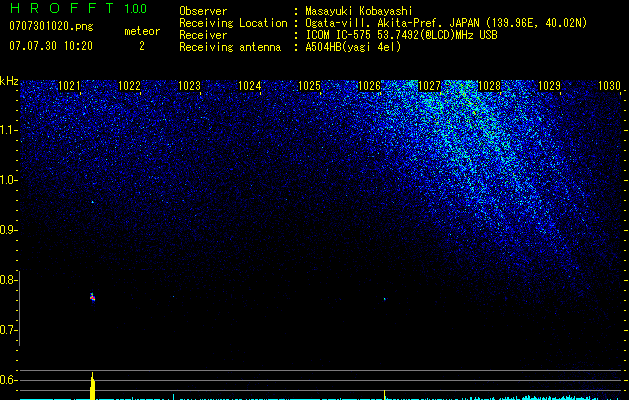Click the 1026 time marker

369,86
